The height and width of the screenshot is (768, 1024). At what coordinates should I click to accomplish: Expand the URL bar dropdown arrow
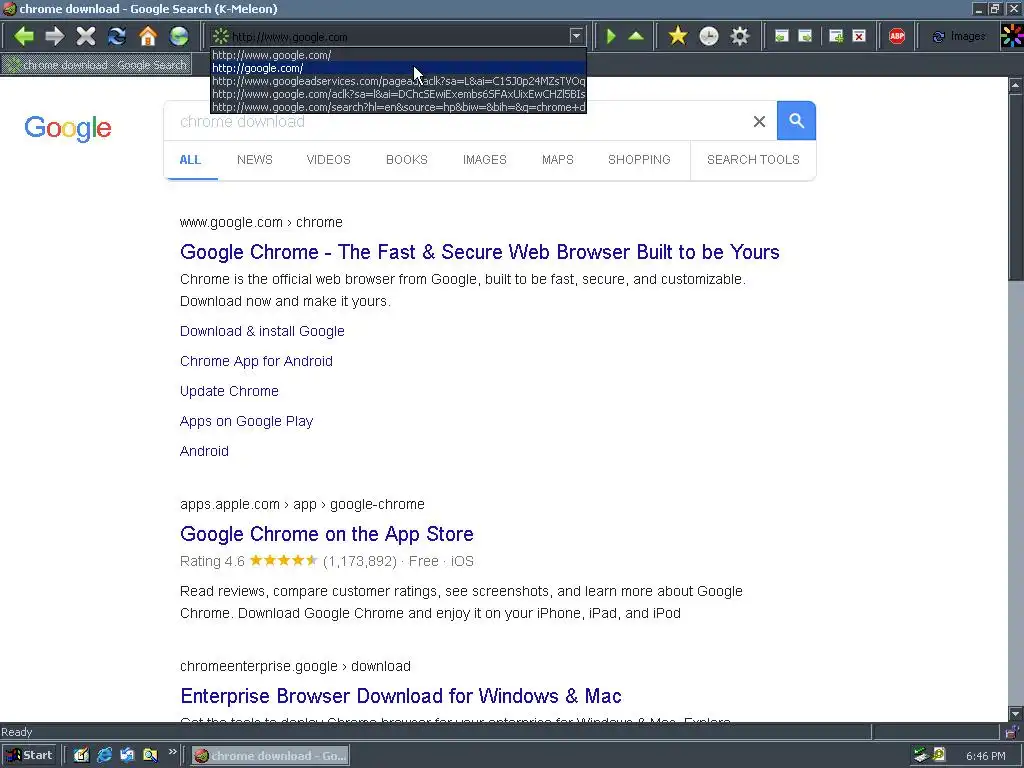pos(575,36)
